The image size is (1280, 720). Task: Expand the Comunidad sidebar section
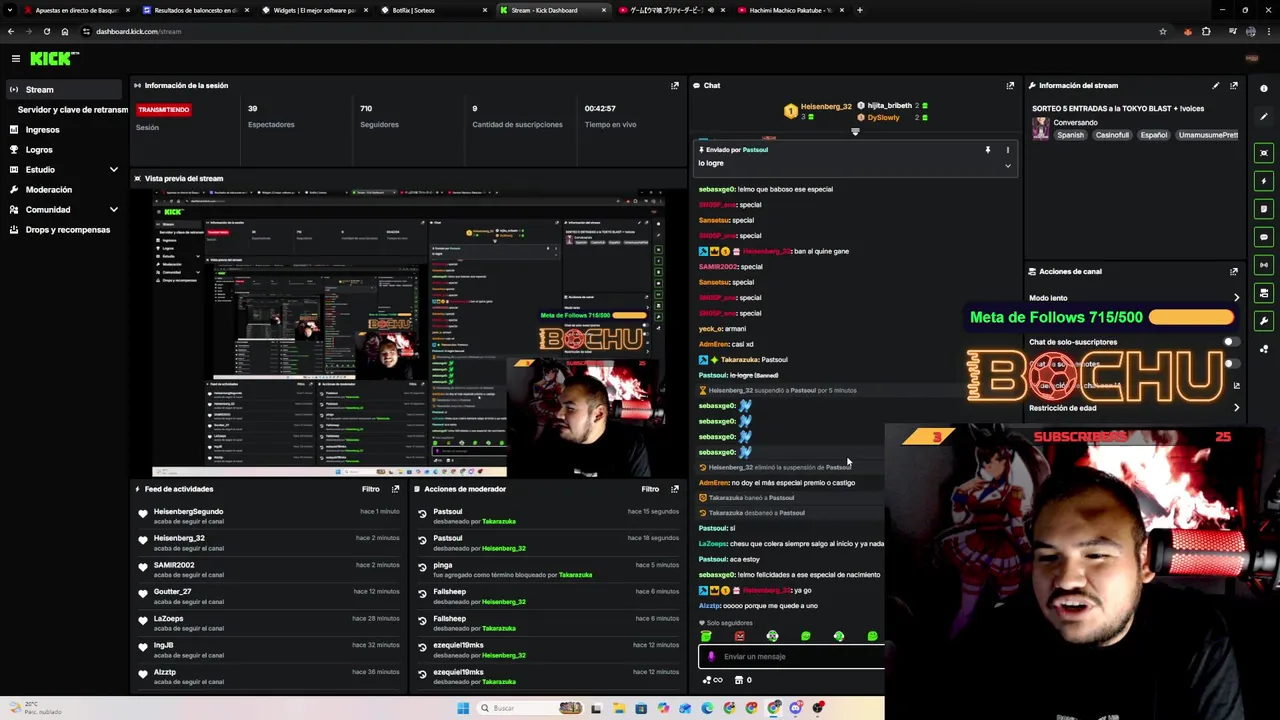(113, 210)
